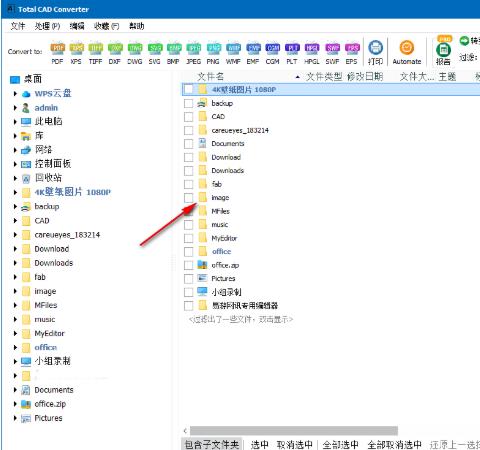Sort by 文件名 column header

point(211,77)
